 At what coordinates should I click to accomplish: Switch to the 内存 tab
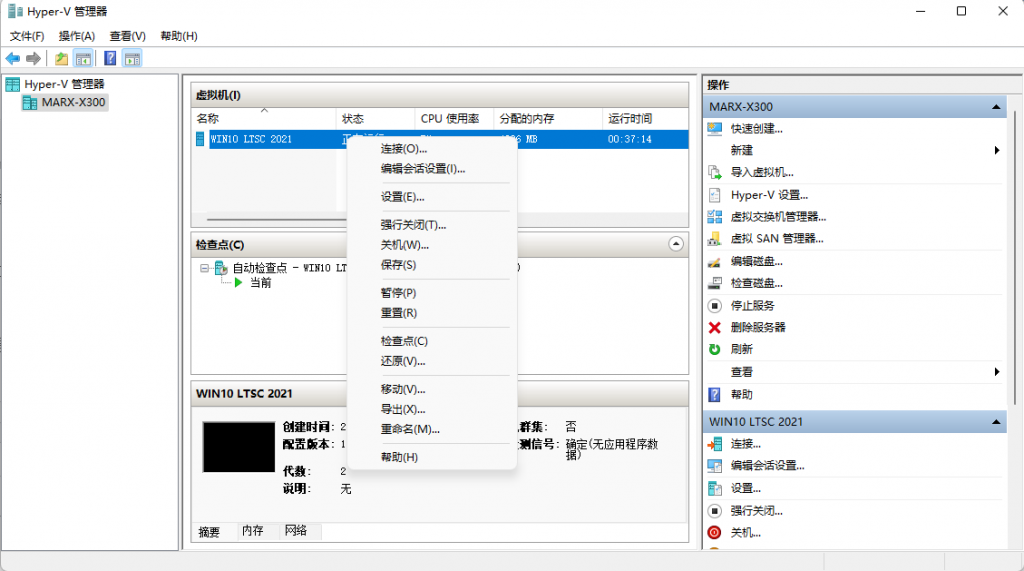252,531
